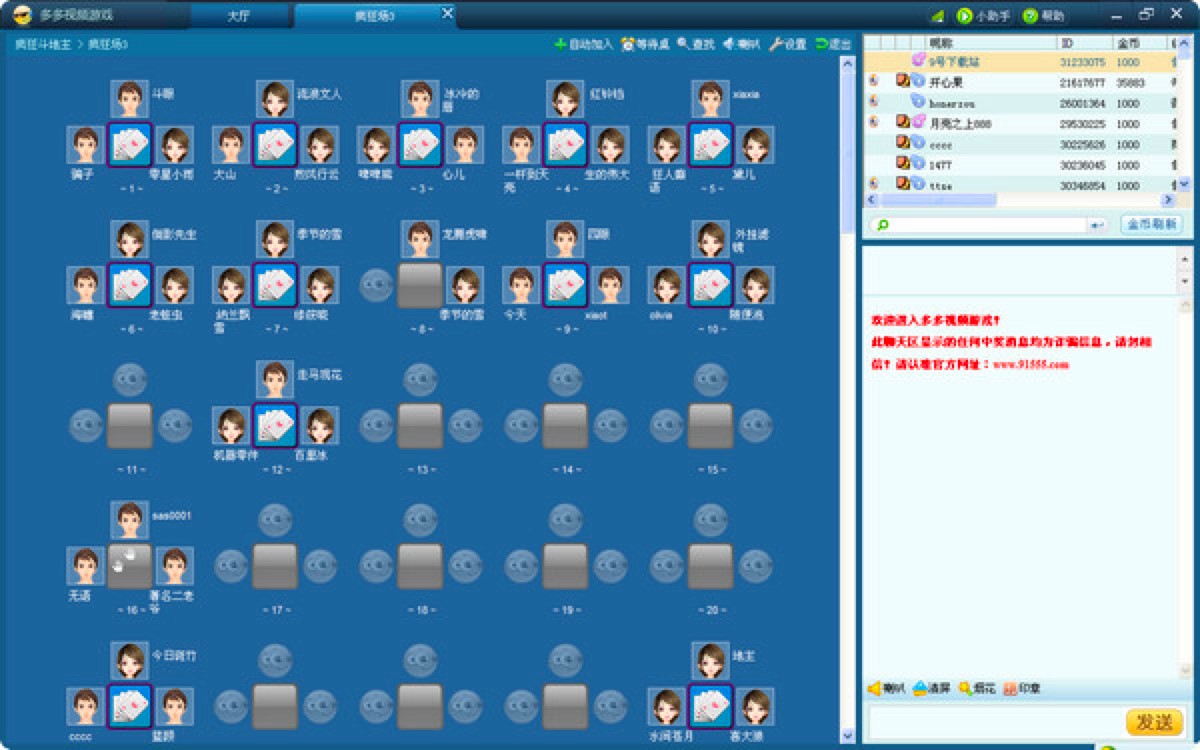Image resolution: width=1200 pixels, height=750 pixels.
Task: Click 清屏 clear screen in chat toolbar
Action: pos(931,688)
